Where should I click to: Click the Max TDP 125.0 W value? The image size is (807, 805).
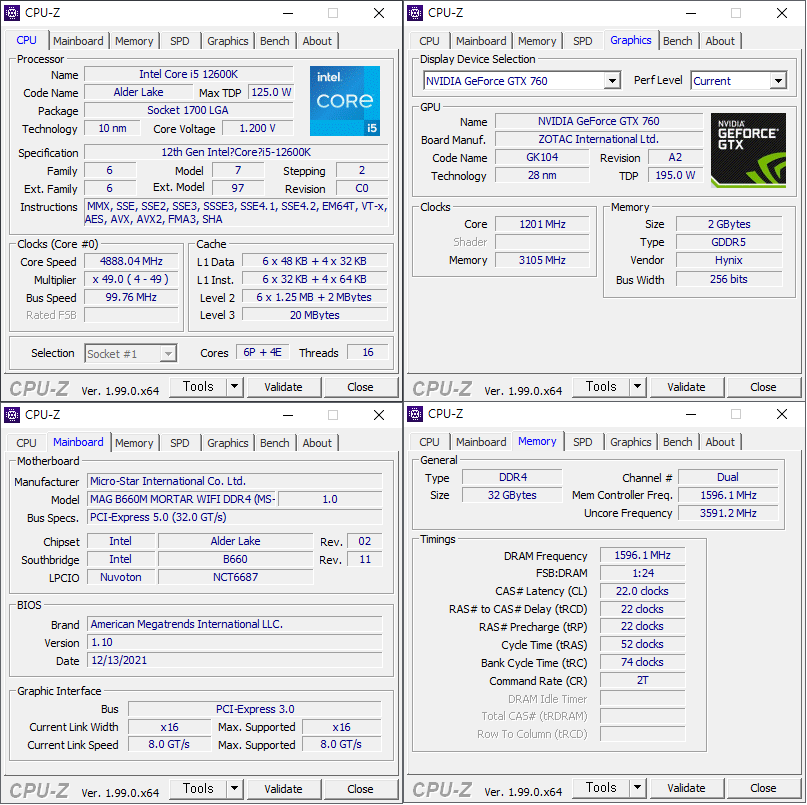click(271, 92)
